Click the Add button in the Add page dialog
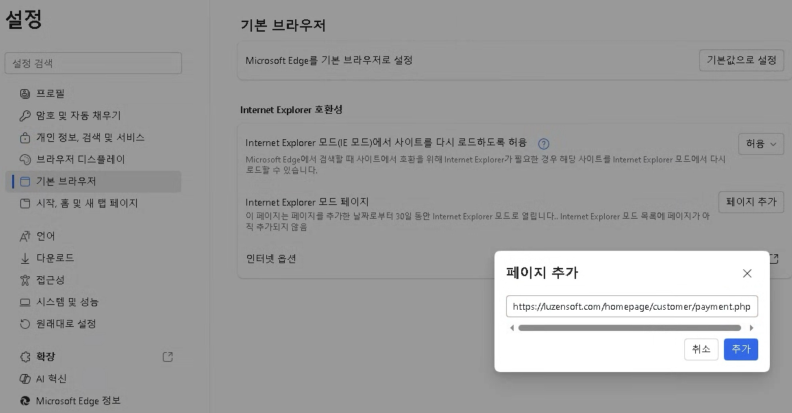The width and height of the screenshot is (792, 413). [740, 349]
